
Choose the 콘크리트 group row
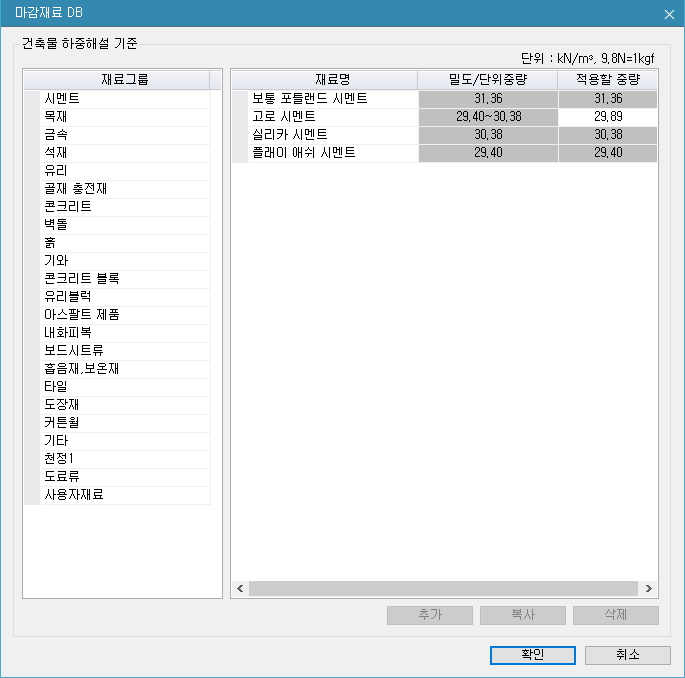[x=125, y=207]
